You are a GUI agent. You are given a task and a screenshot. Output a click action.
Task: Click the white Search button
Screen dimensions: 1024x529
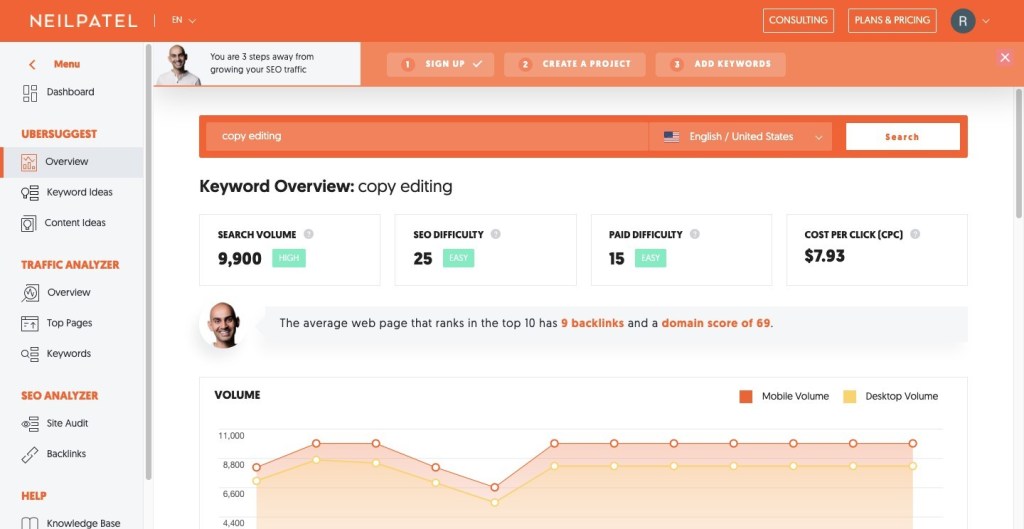[x=902, y=137]
